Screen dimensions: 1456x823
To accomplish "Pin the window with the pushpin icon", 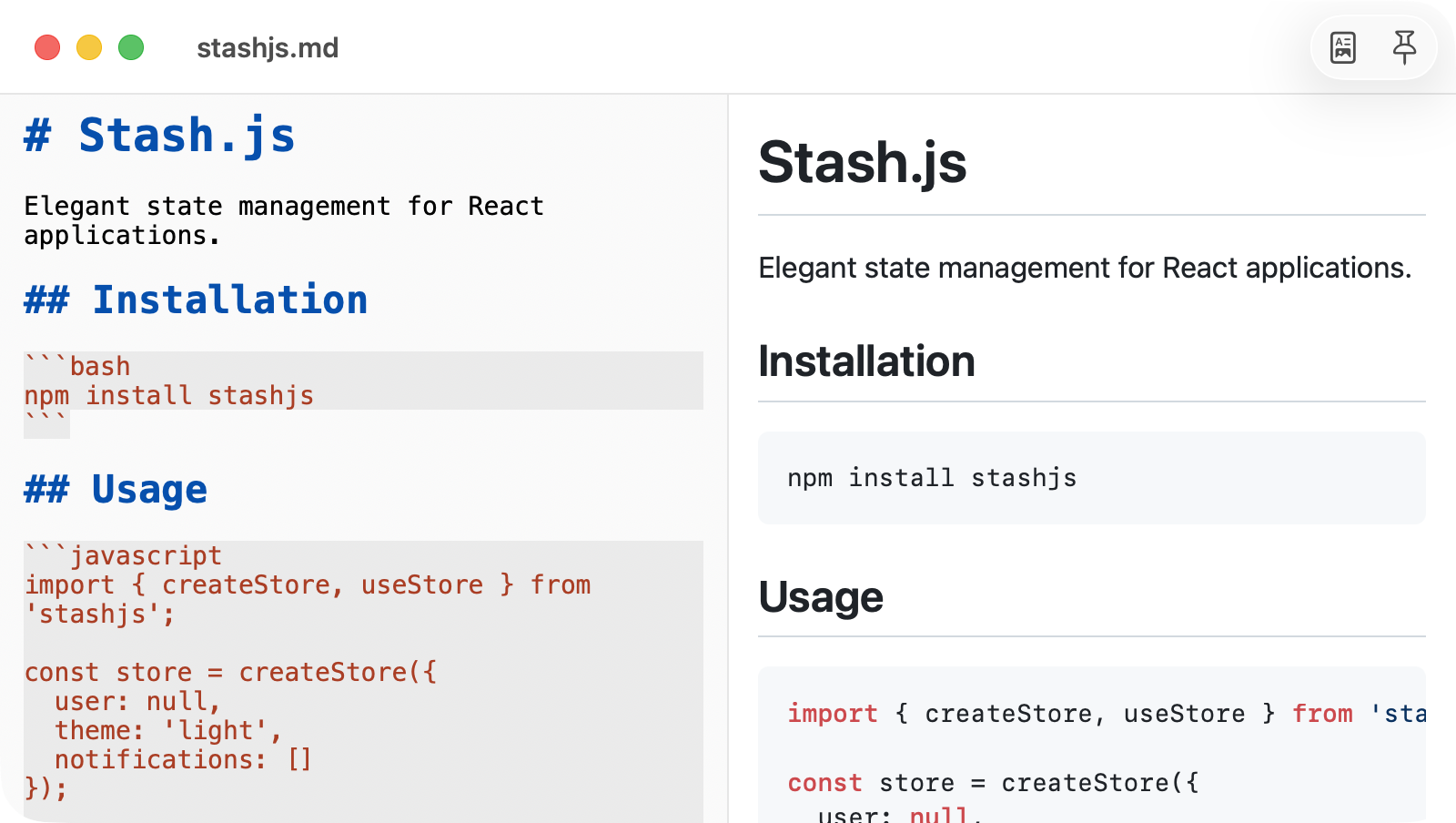I will (1404, 47).
